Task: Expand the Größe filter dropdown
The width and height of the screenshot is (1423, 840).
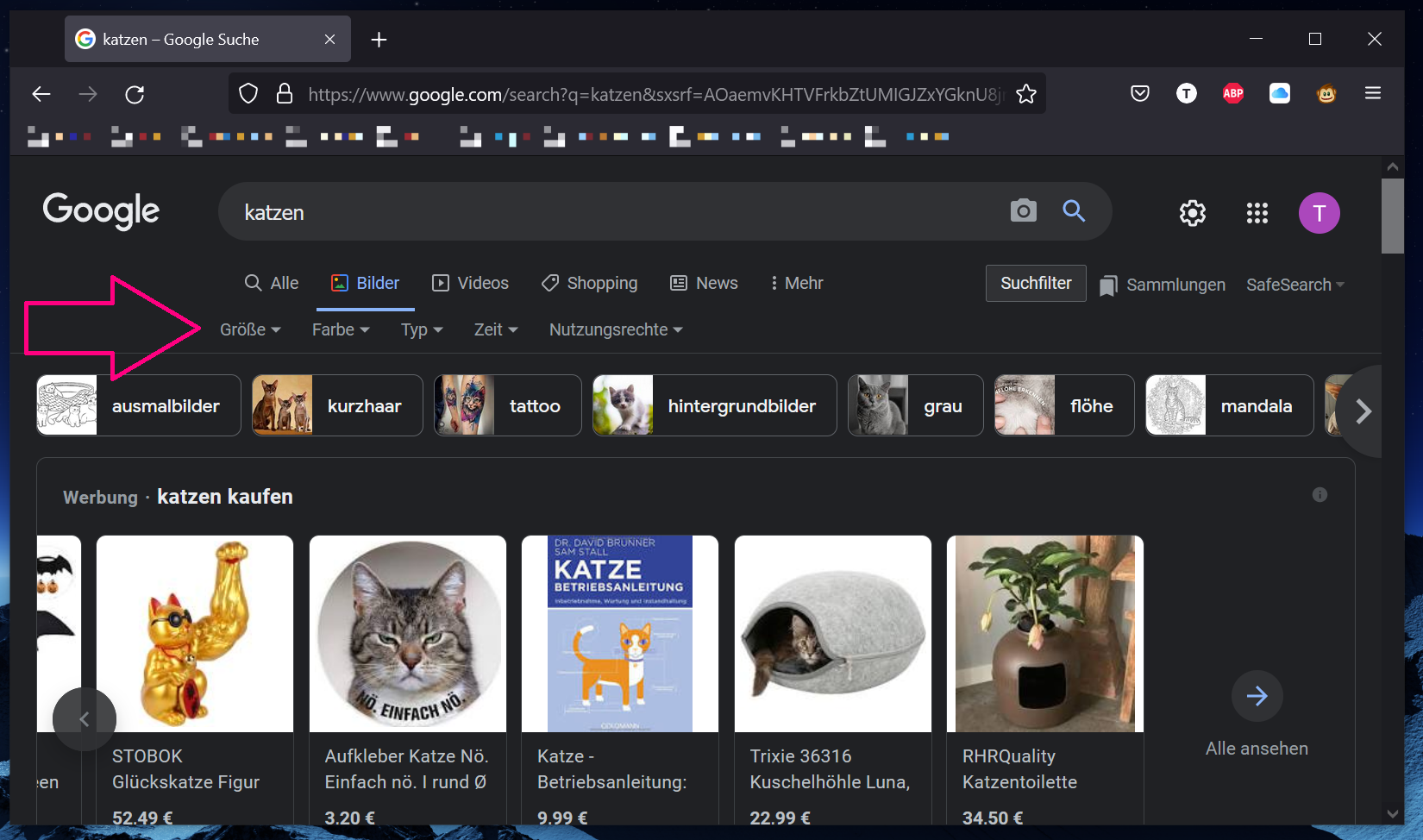Action: pyautogui.click(x=250, y=330)
